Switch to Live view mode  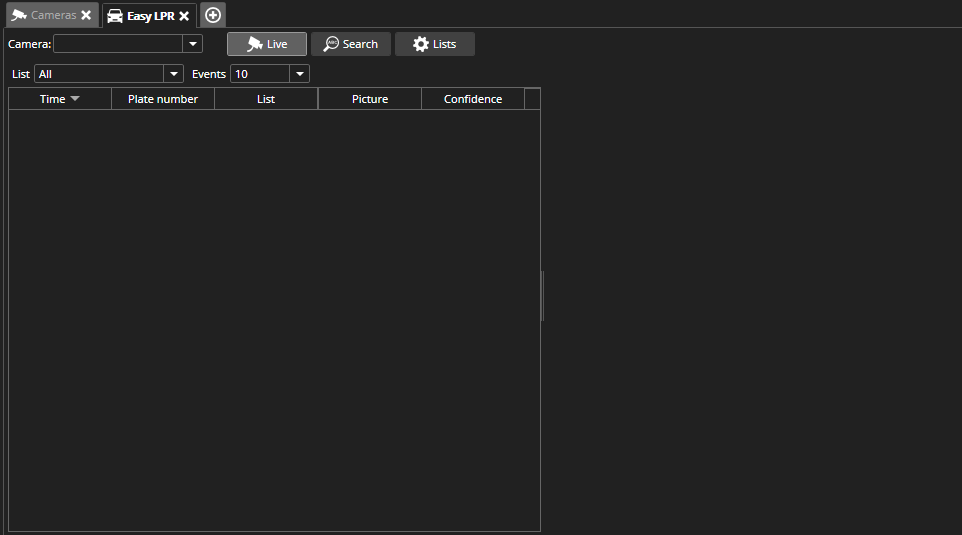coord(266,44)
